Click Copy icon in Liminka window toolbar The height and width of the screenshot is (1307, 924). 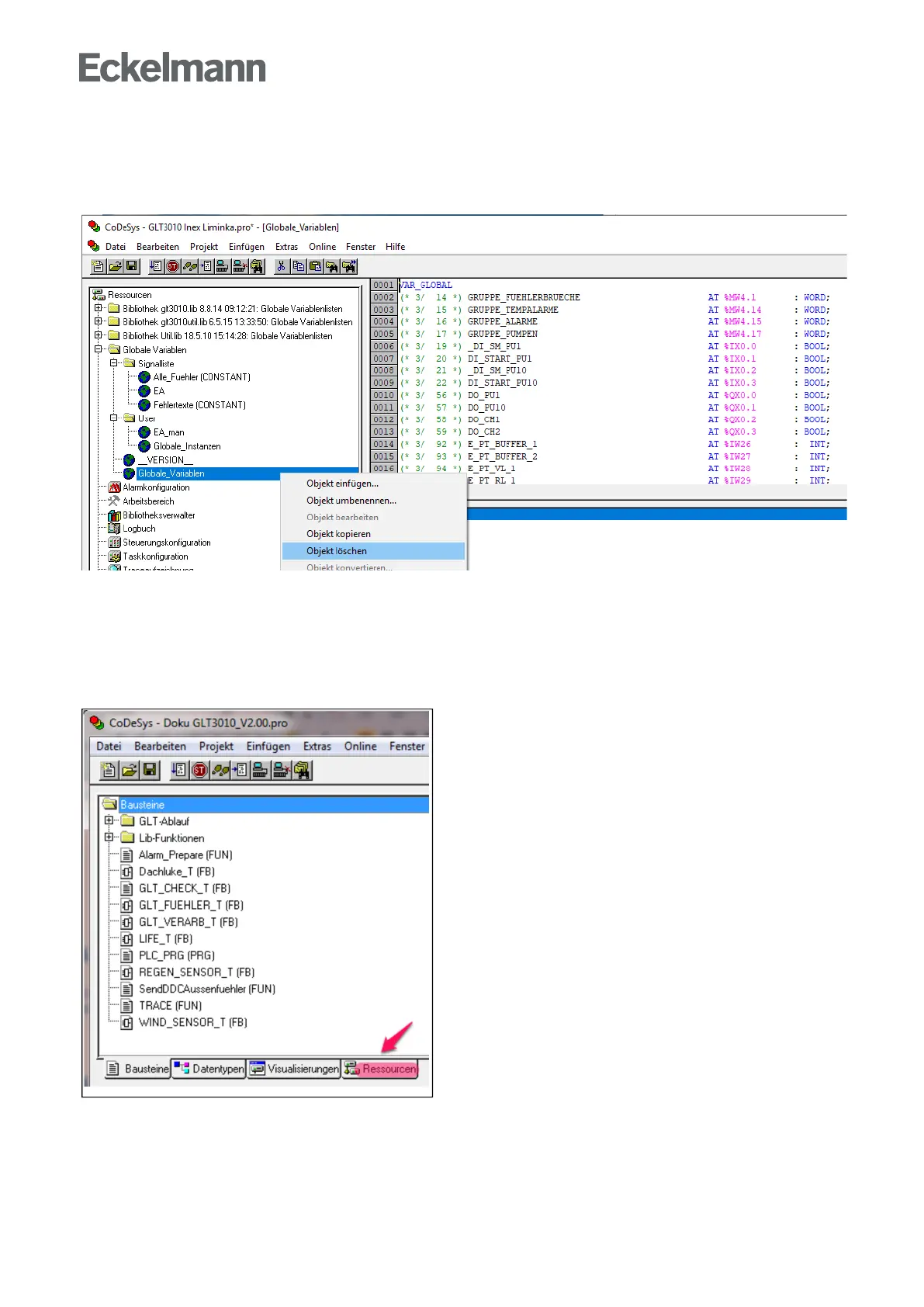point(299,266)
